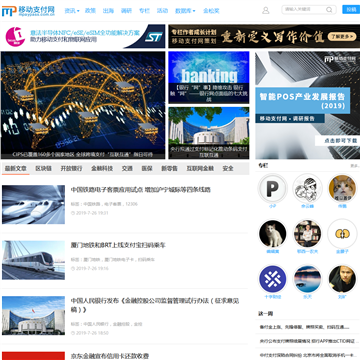Open the central bank building article thumbnail

coord(33,315)
